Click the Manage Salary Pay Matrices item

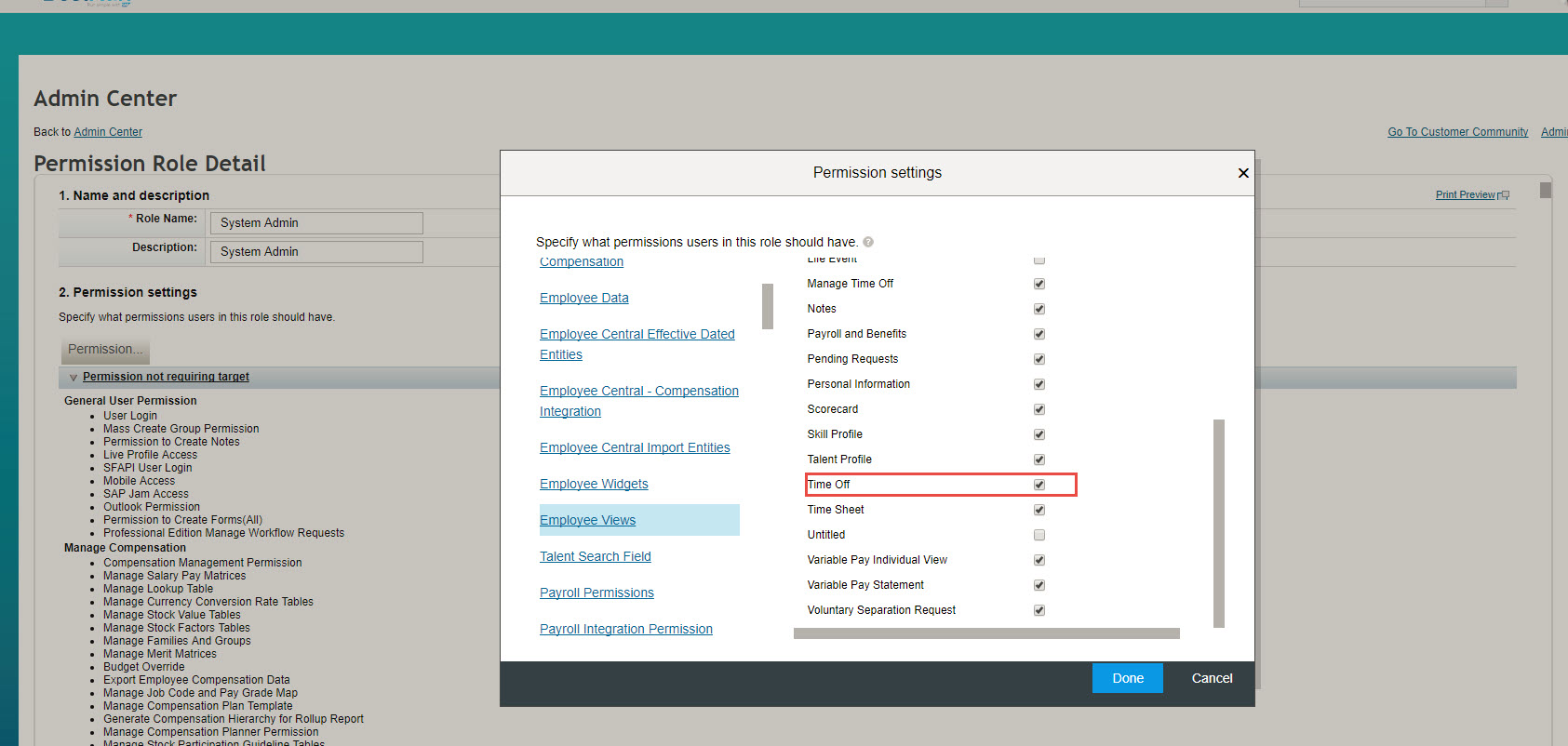[x=175, y=576]
